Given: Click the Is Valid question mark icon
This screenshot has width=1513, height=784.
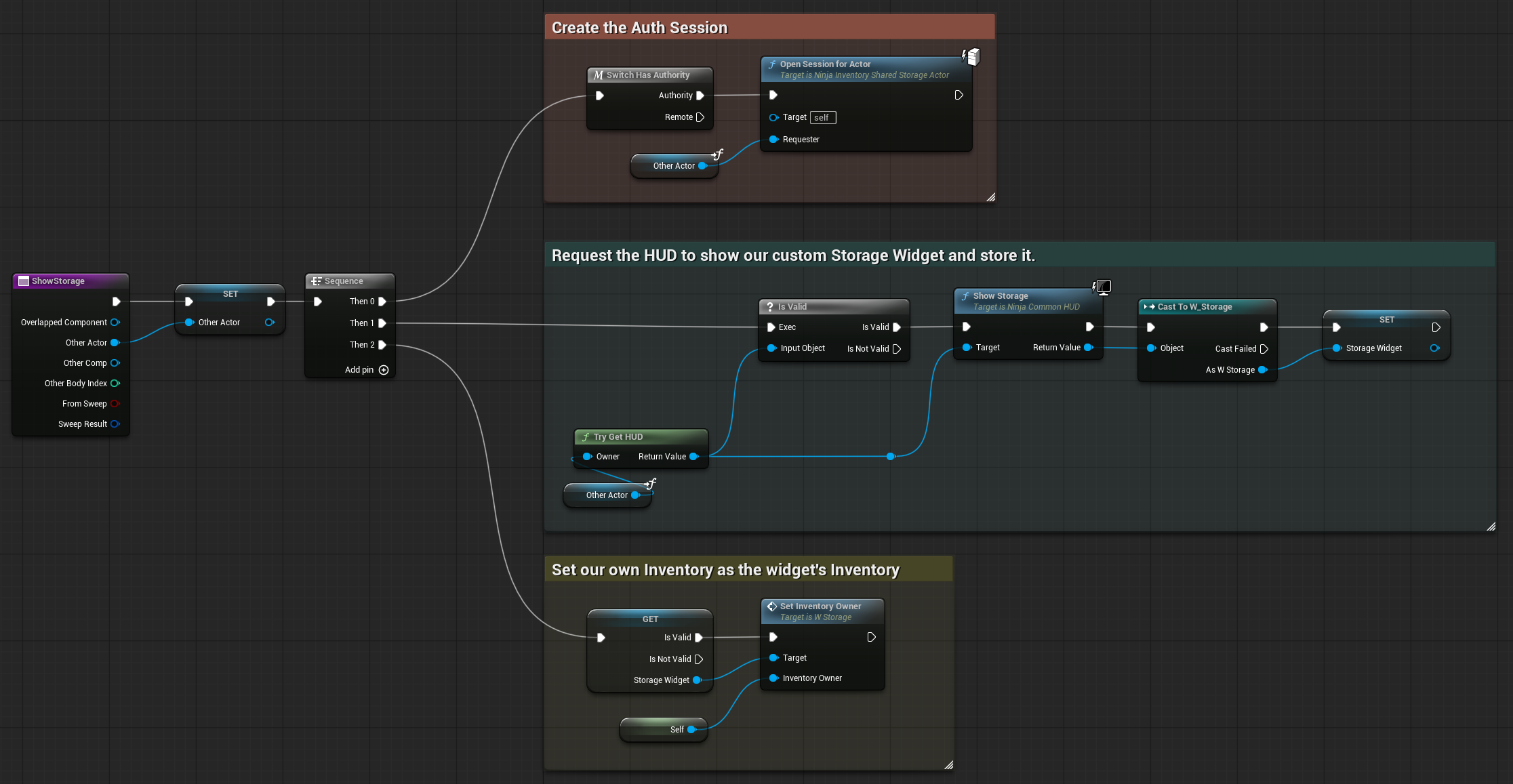Looking at the screenshot, I should coord(770,307).
